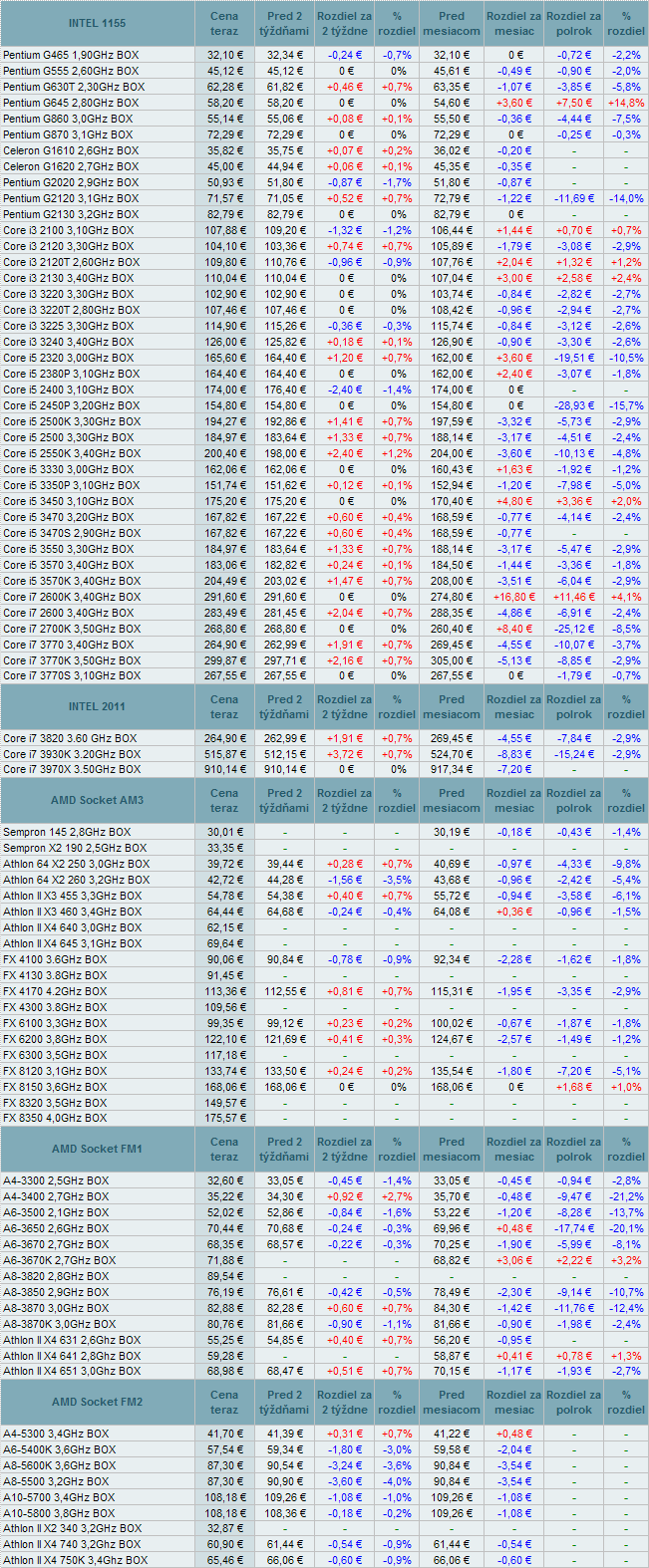Click the '32,87 €' current price of Athlon II X4 340
This screenshot has height=1568, width=649.
coord(224,1528)
